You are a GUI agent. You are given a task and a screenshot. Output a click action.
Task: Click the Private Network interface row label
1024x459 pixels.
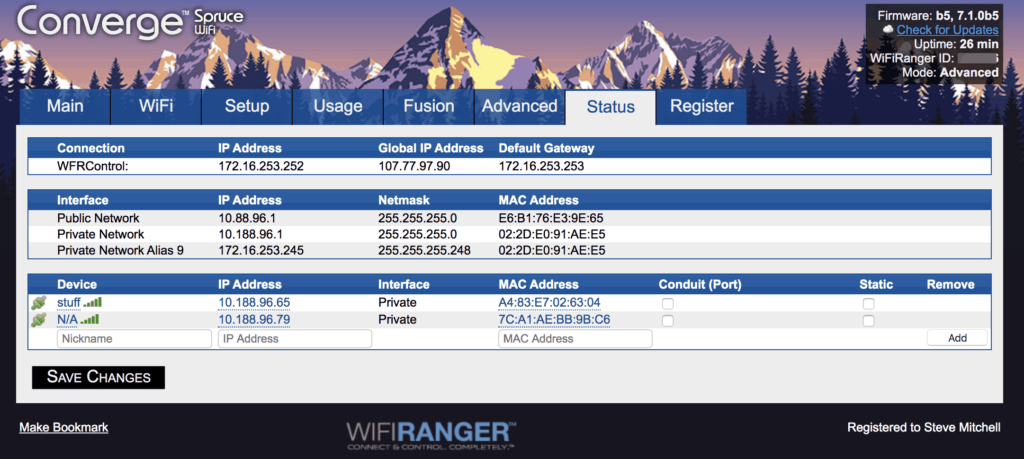[101, 234]
